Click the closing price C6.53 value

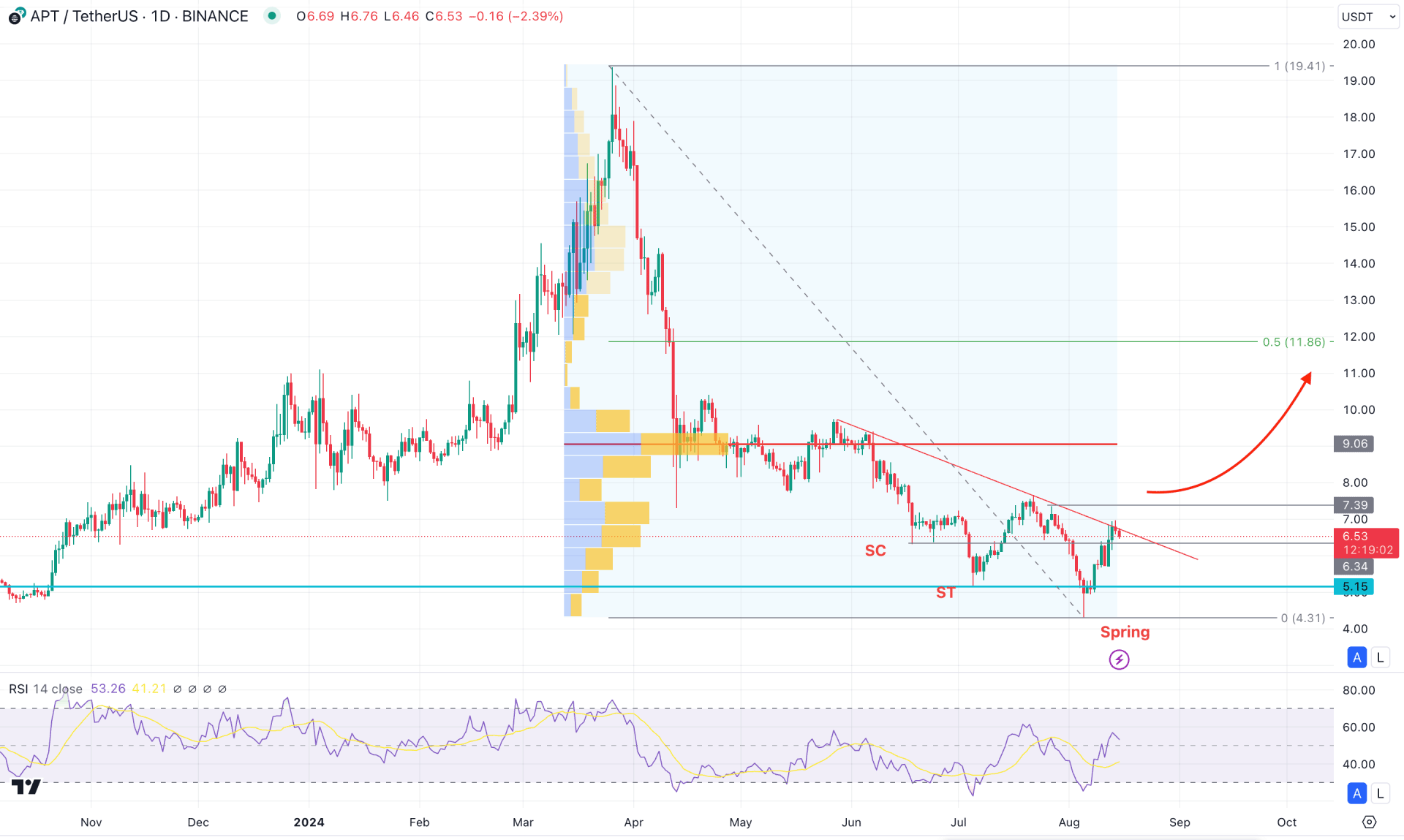(x=444, y=16)
